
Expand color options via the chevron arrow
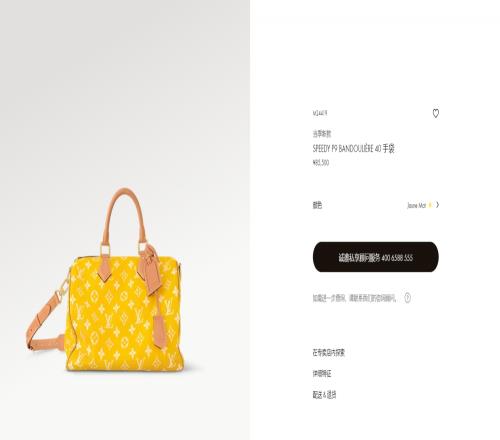437,205
